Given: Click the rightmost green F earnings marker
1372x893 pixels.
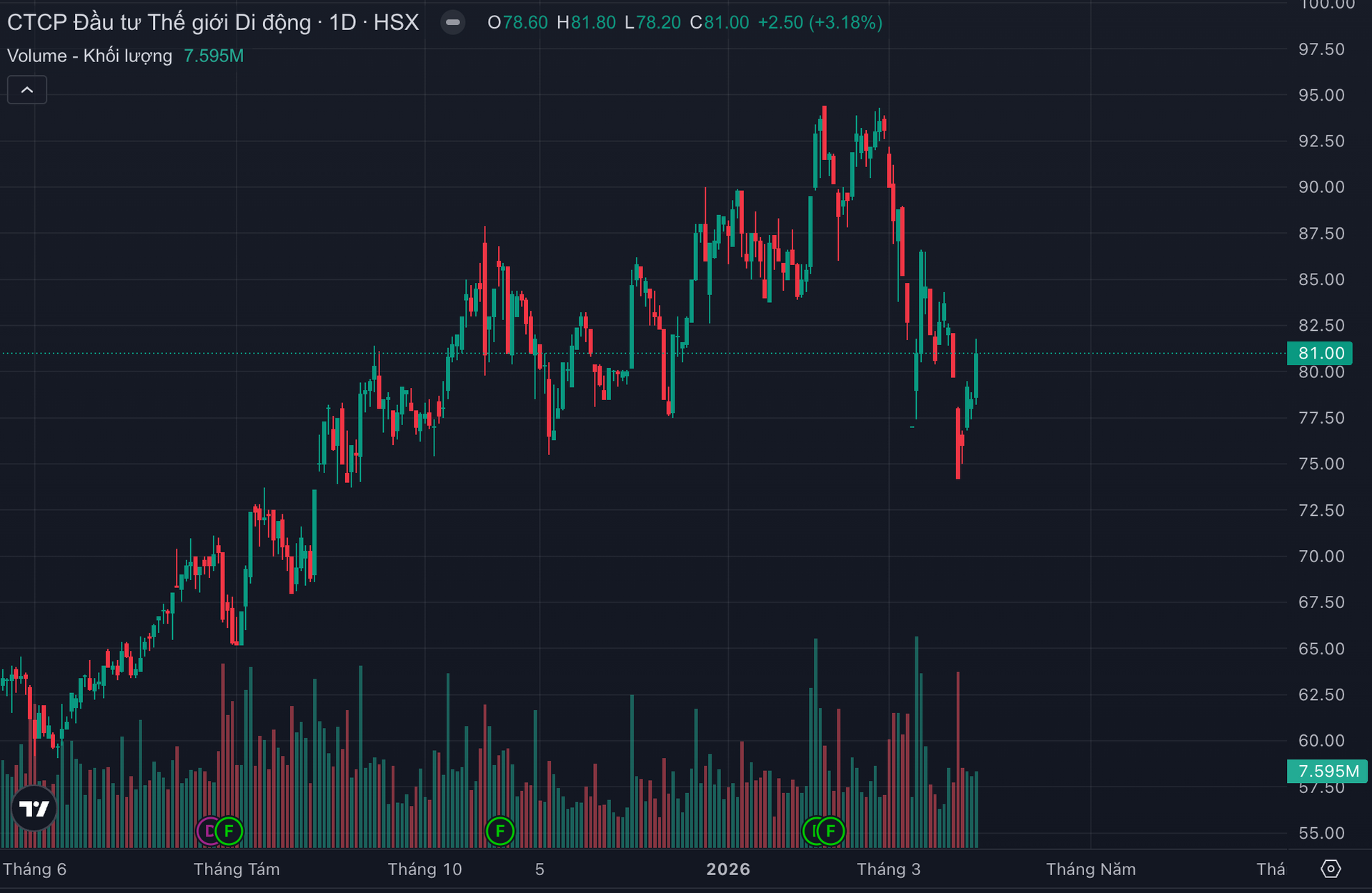Looking at the screenshot, I should pos(831,831).
